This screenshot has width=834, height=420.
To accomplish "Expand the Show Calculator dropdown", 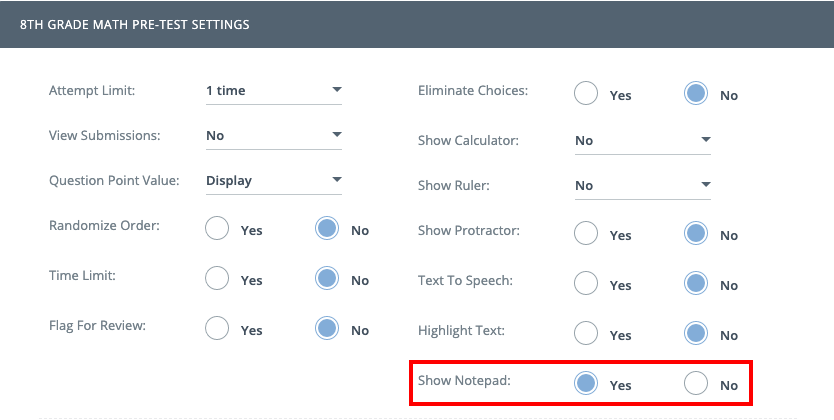I will (642, 141).
